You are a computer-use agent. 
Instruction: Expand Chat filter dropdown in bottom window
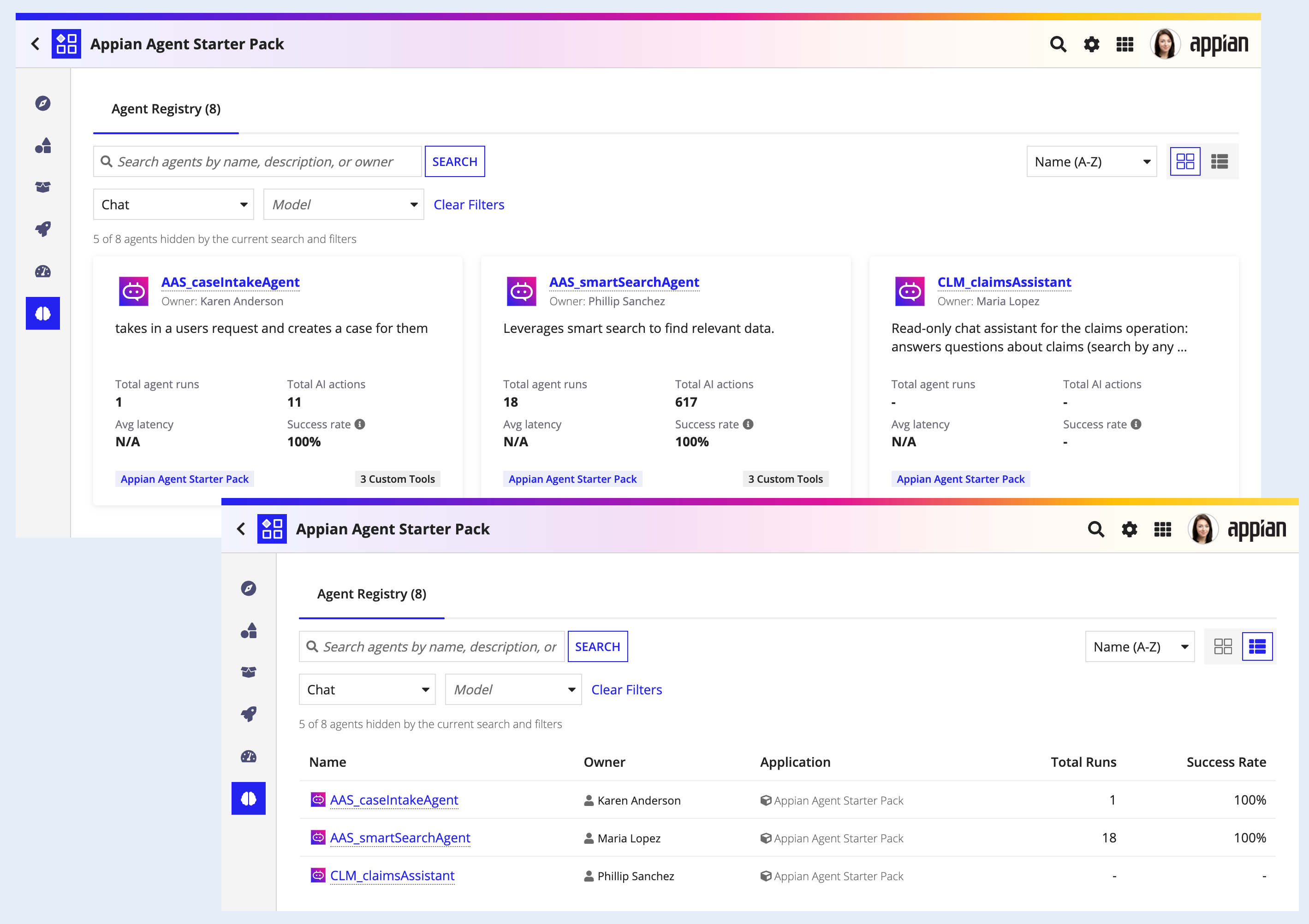[x=367, y=690]
